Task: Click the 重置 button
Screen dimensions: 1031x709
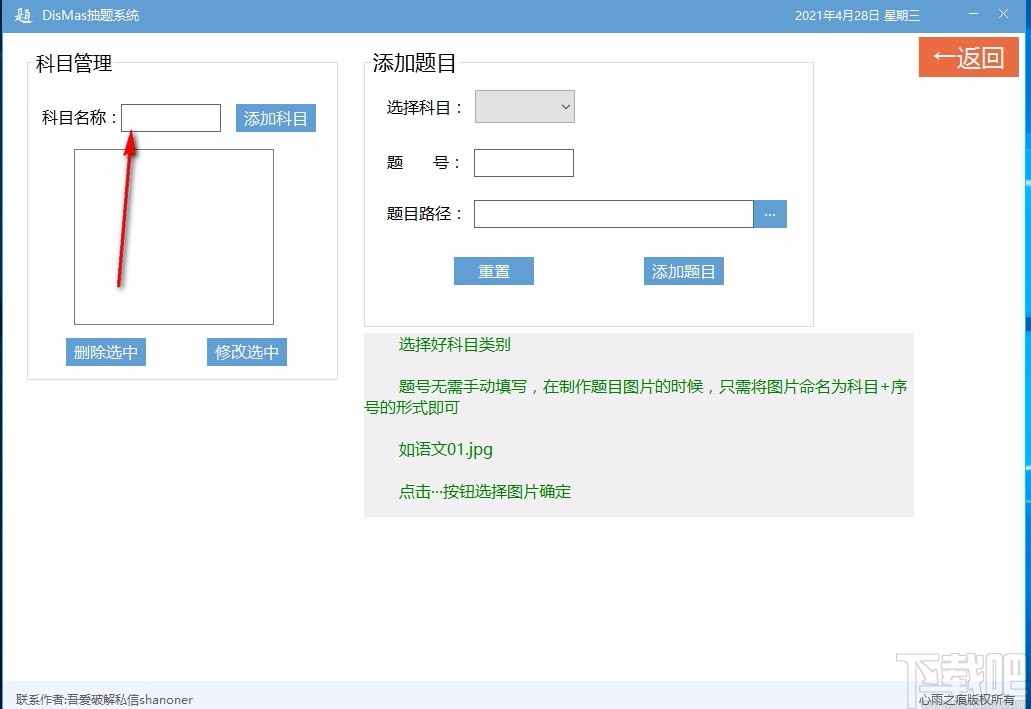Action: point(493,270)
